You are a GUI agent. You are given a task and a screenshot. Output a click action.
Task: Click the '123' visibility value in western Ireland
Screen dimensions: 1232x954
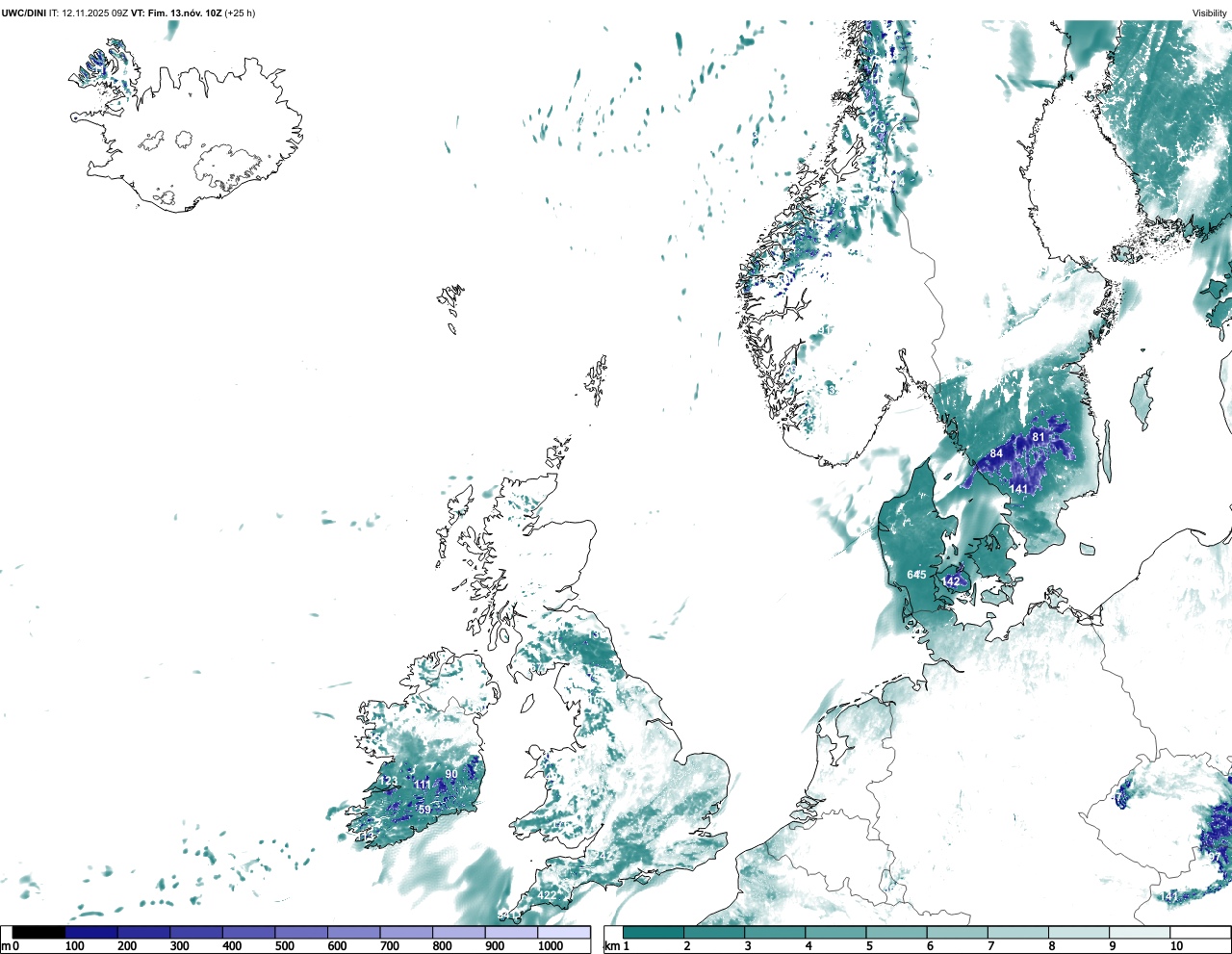point(388,781)
